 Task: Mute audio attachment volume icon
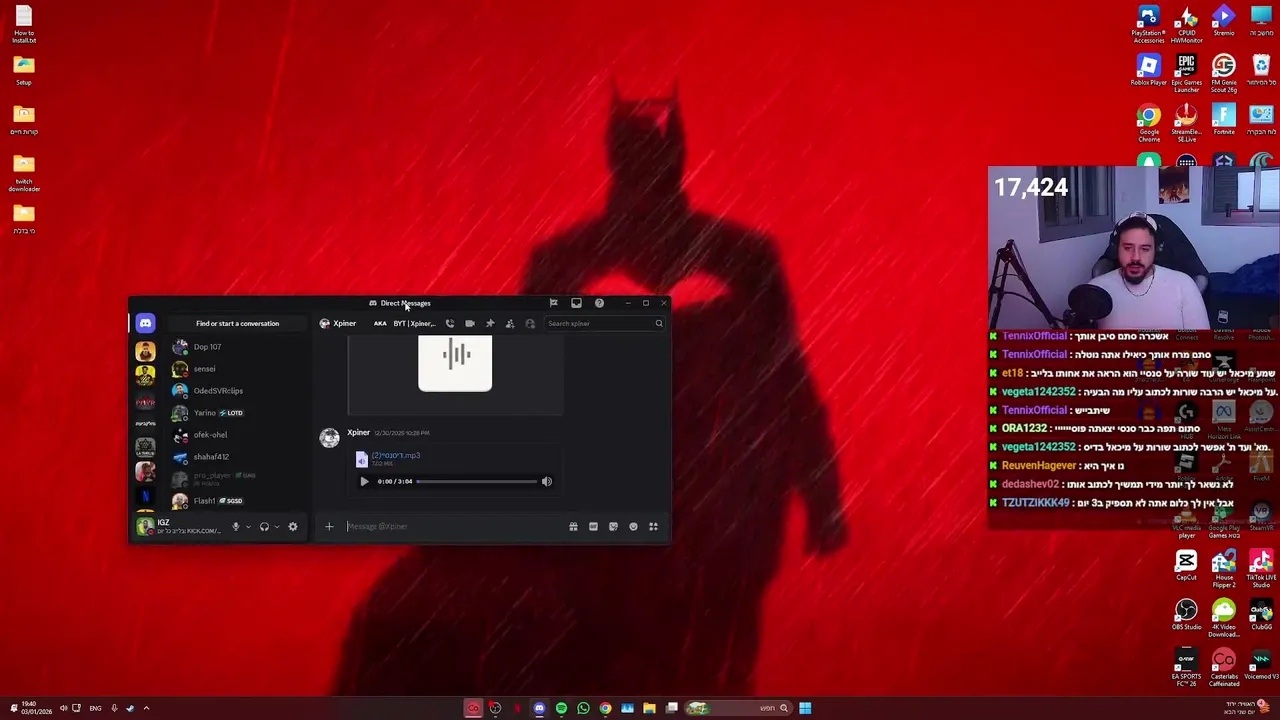547,481
